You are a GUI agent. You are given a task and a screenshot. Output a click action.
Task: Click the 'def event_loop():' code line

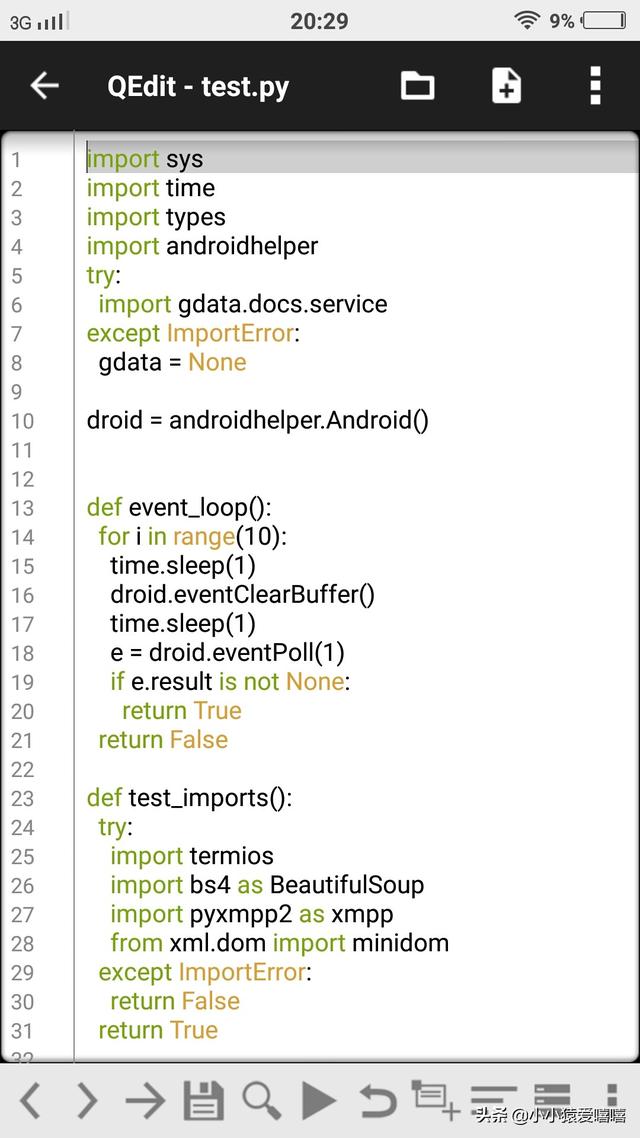[179, 507]
